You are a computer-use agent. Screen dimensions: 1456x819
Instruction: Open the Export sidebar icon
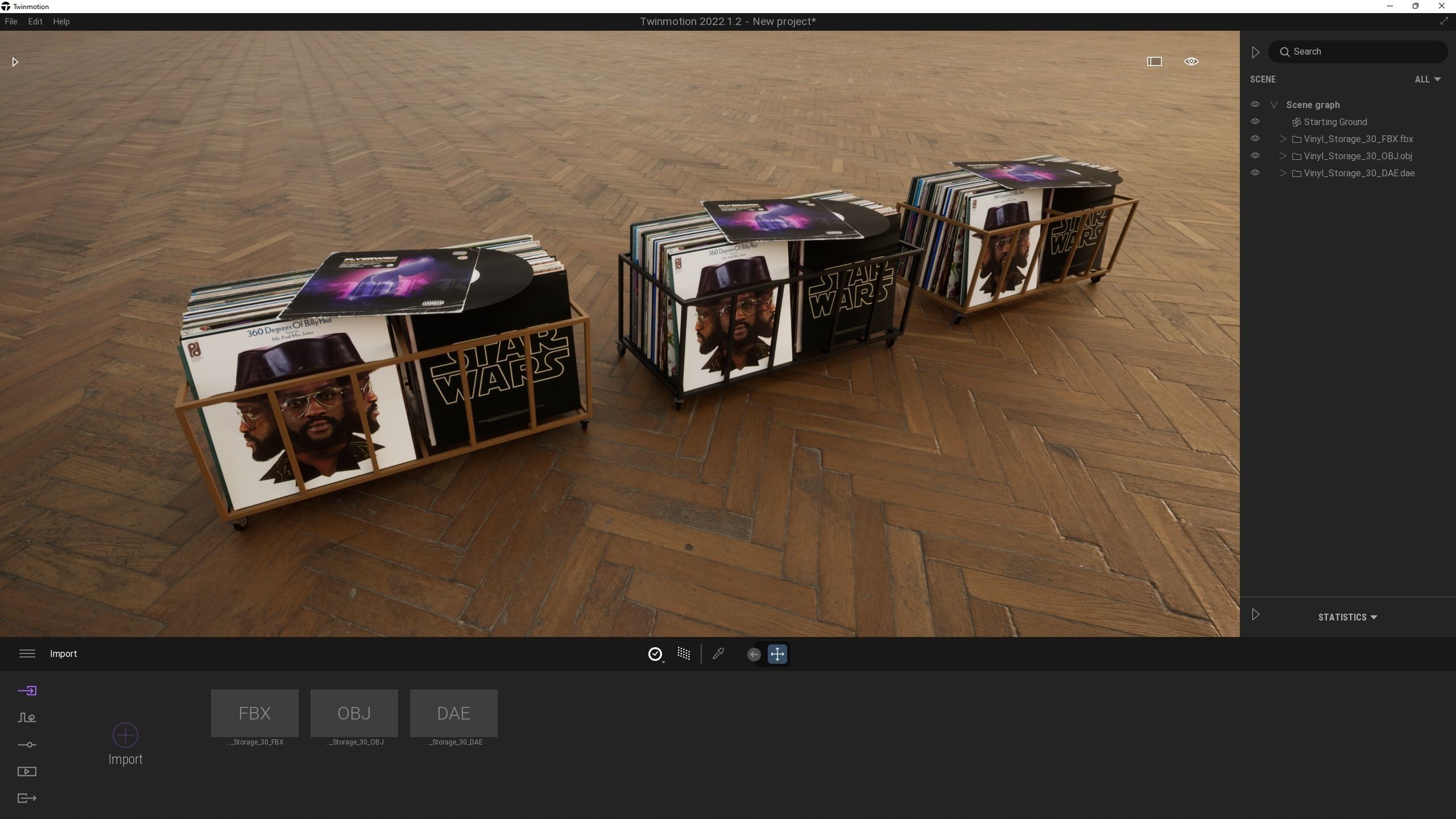tap(27, 799)
